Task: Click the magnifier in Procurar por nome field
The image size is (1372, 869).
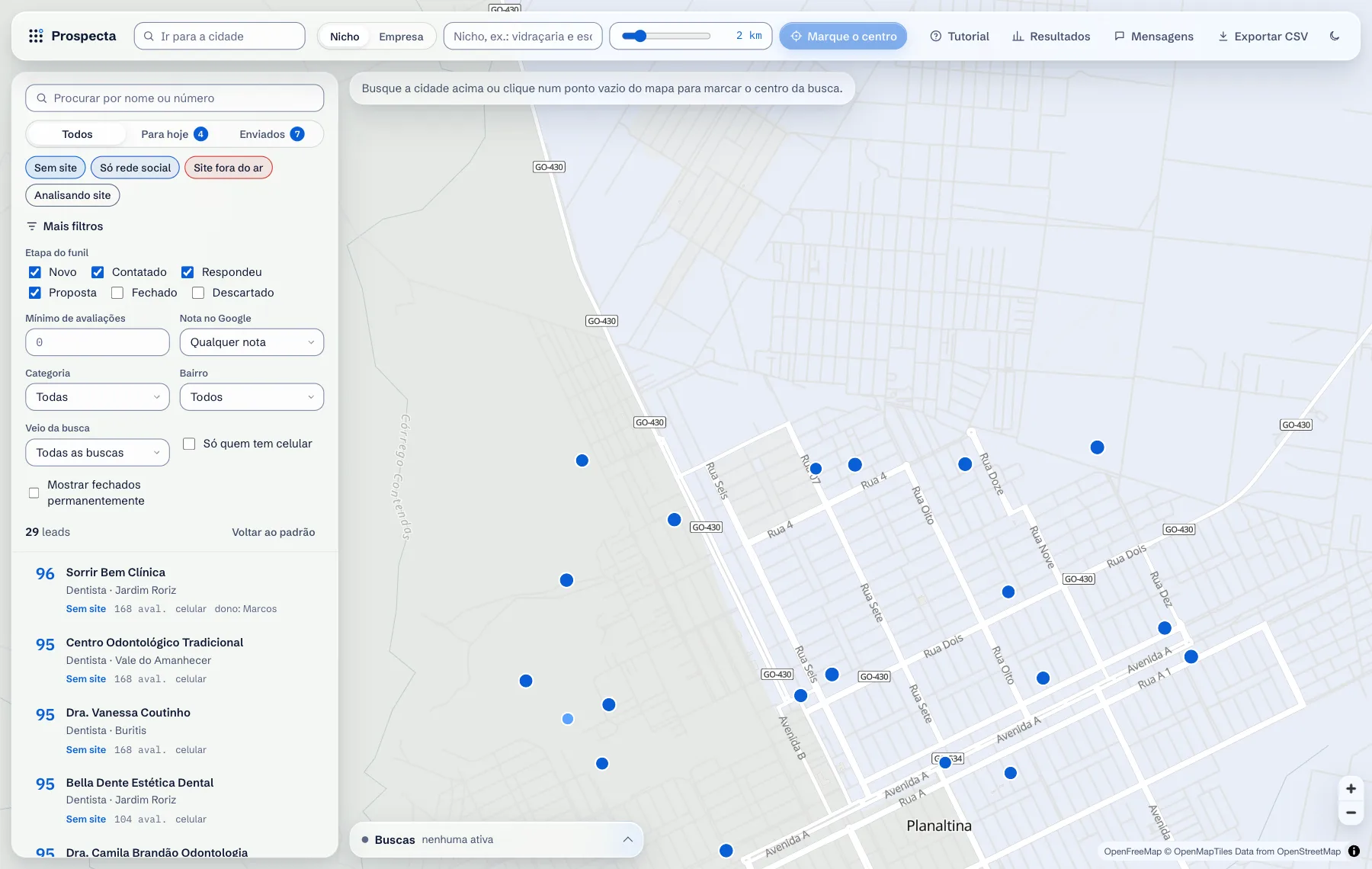Action: [42, 98]
